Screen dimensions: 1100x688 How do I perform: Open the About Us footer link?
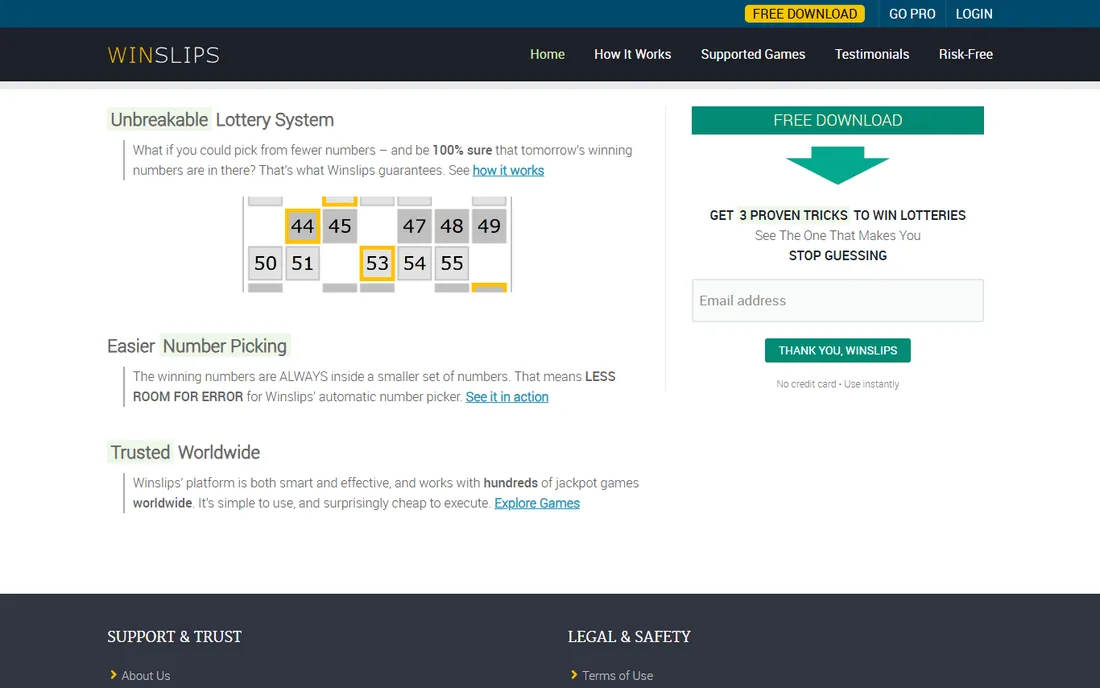pos(146,675)
